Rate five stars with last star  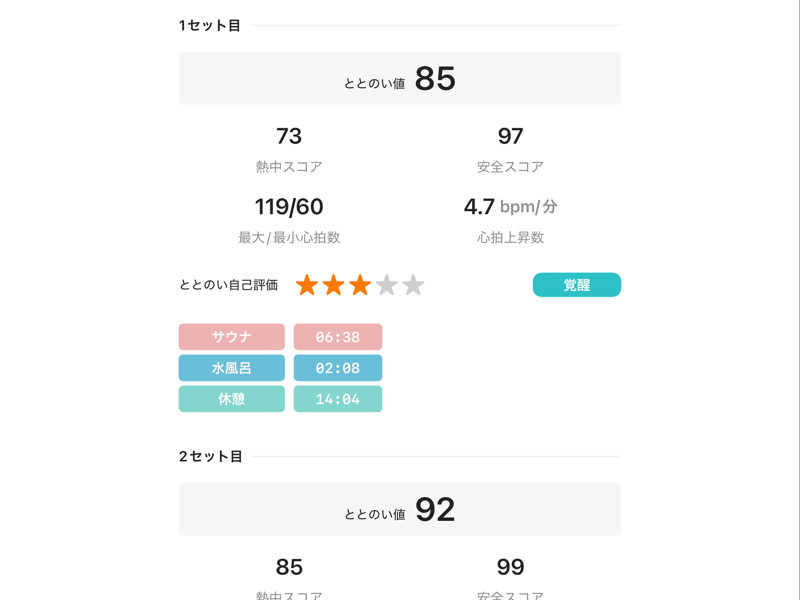point(413,286)
